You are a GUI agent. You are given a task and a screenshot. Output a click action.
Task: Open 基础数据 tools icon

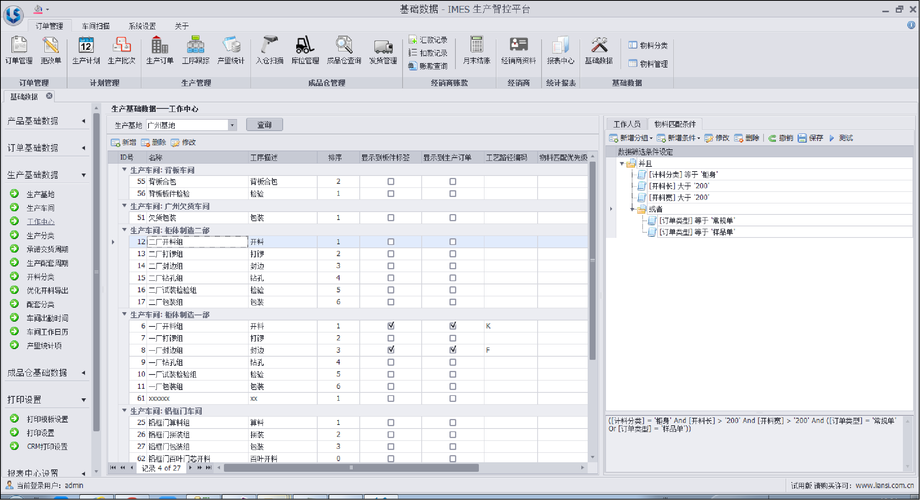[599, 50]
